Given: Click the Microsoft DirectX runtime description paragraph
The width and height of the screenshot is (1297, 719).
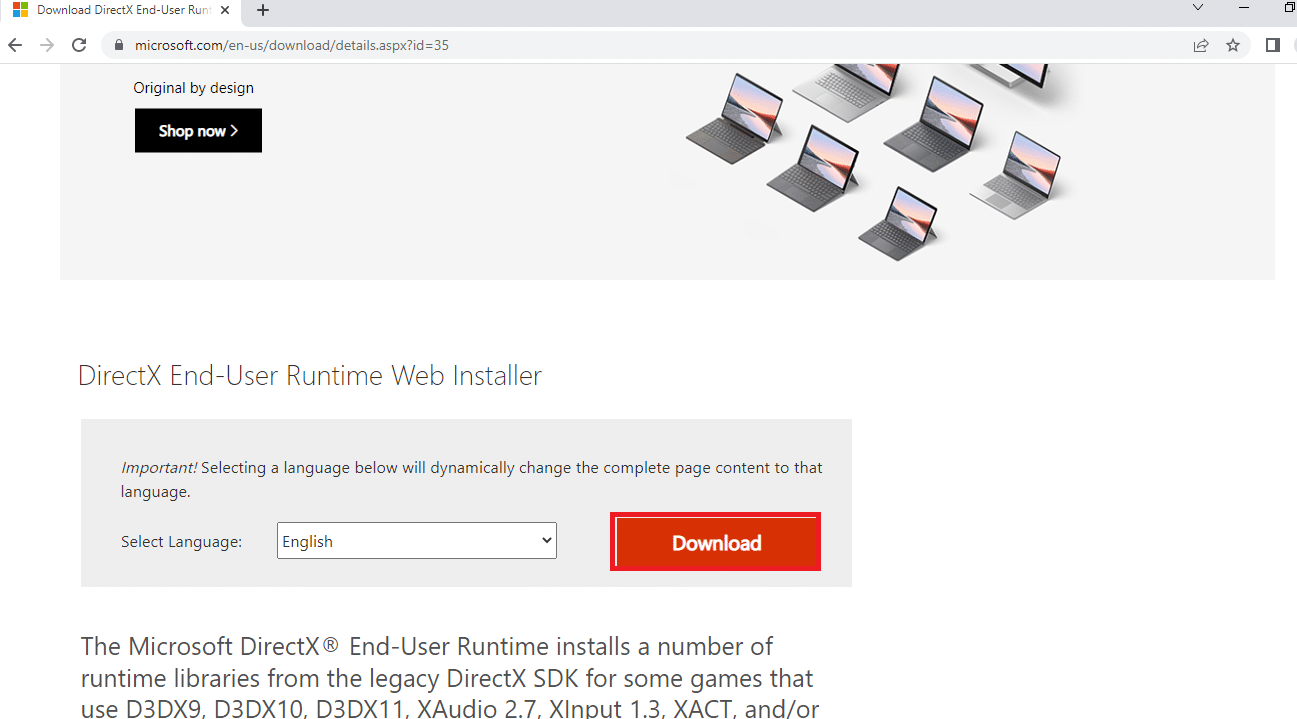Looking at the screenshot, I should point(450,678).
